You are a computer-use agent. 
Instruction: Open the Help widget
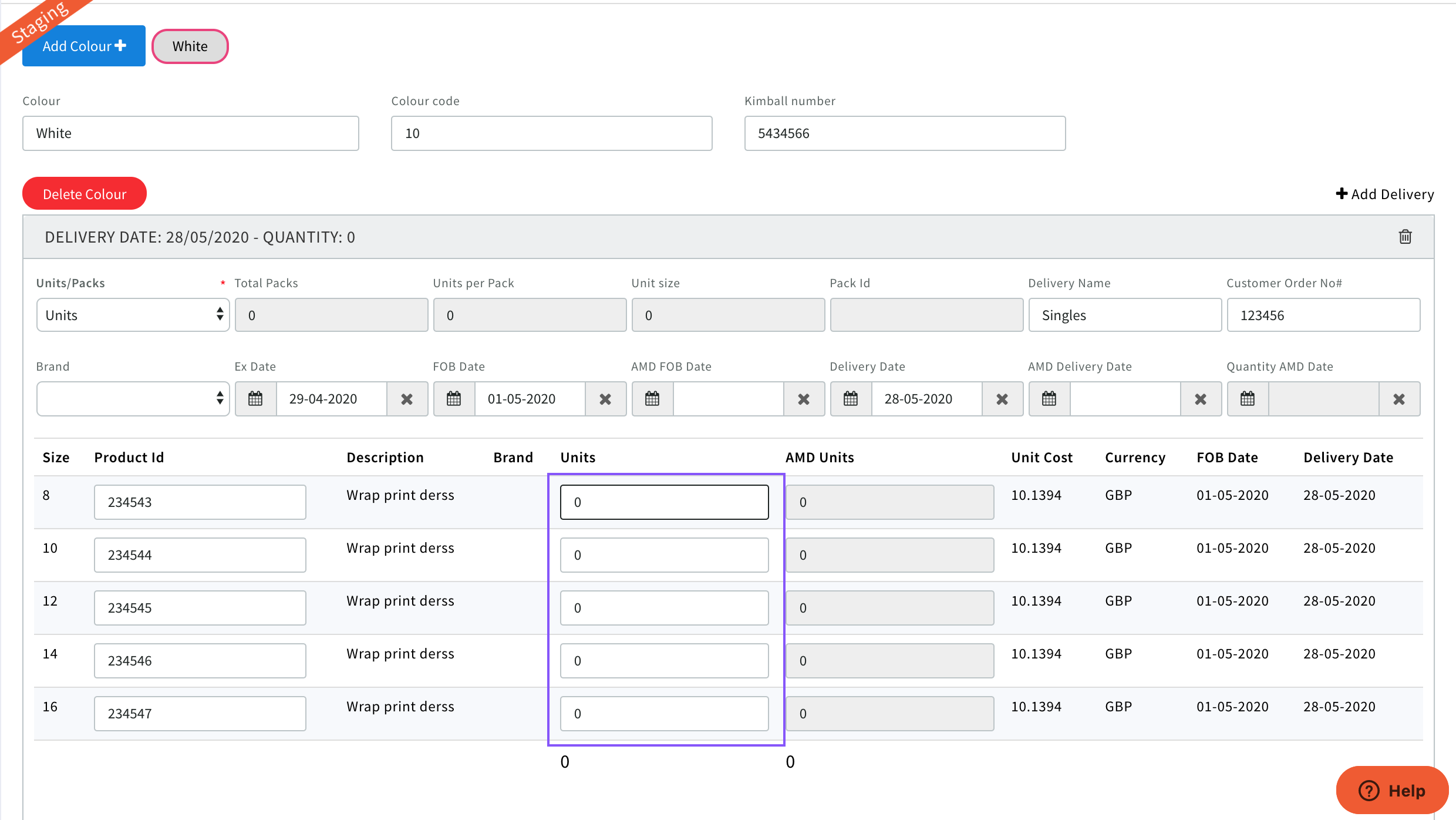click(x=1392, y=790)
